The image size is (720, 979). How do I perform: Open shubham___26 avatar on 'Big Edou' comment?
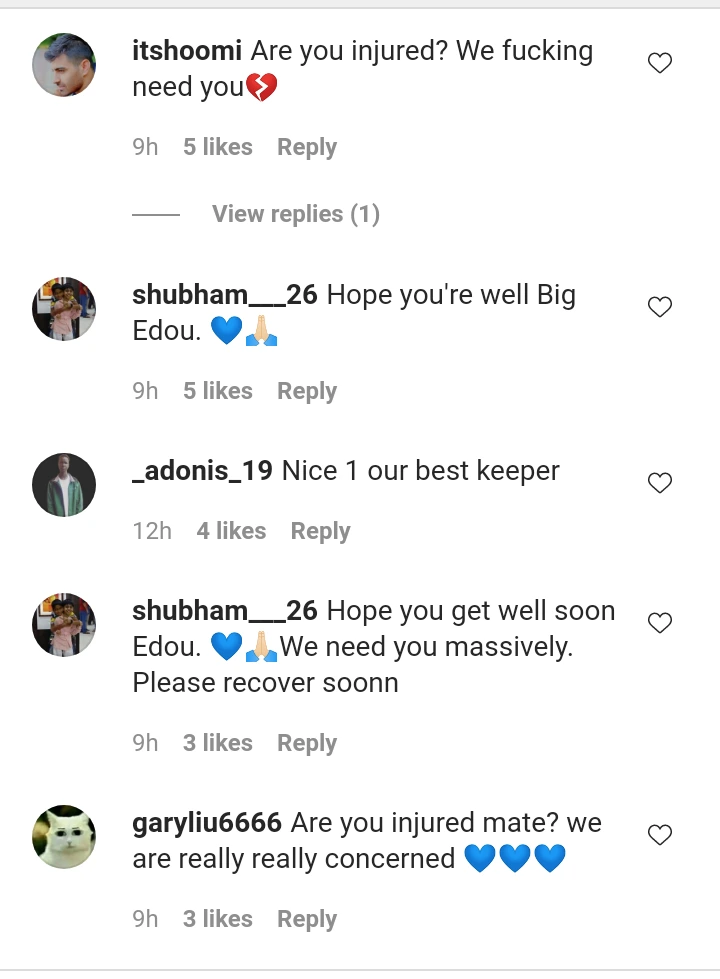(x=64, y=308)
